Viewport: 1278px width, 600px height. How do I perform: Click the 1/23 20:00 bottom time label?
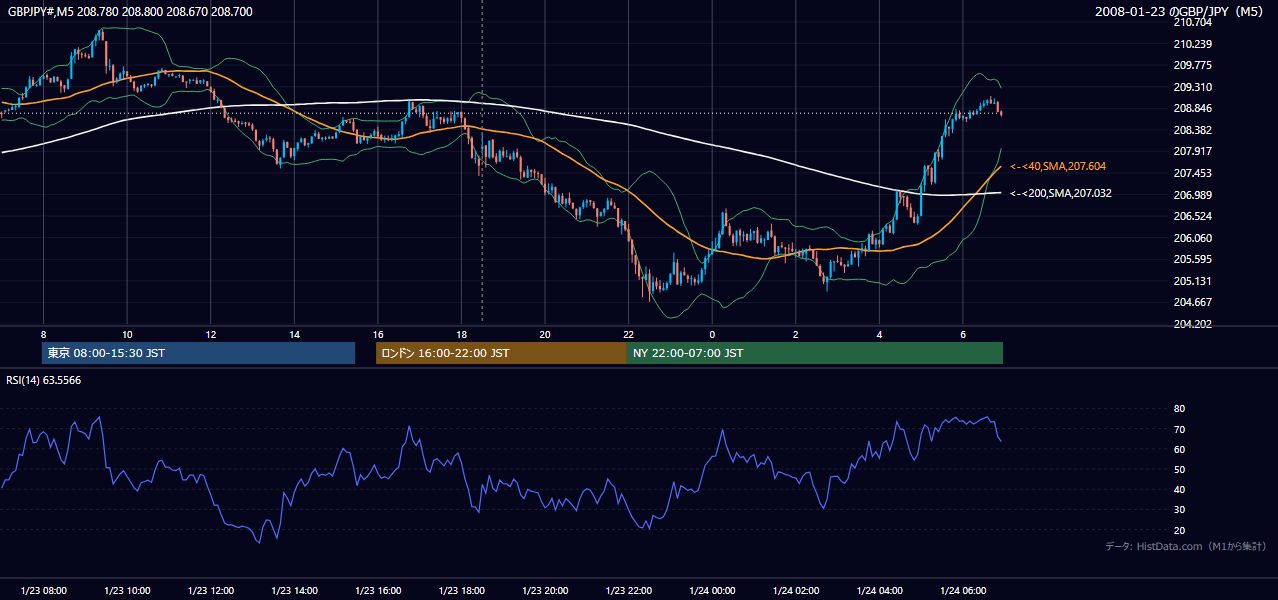[545, 591]
